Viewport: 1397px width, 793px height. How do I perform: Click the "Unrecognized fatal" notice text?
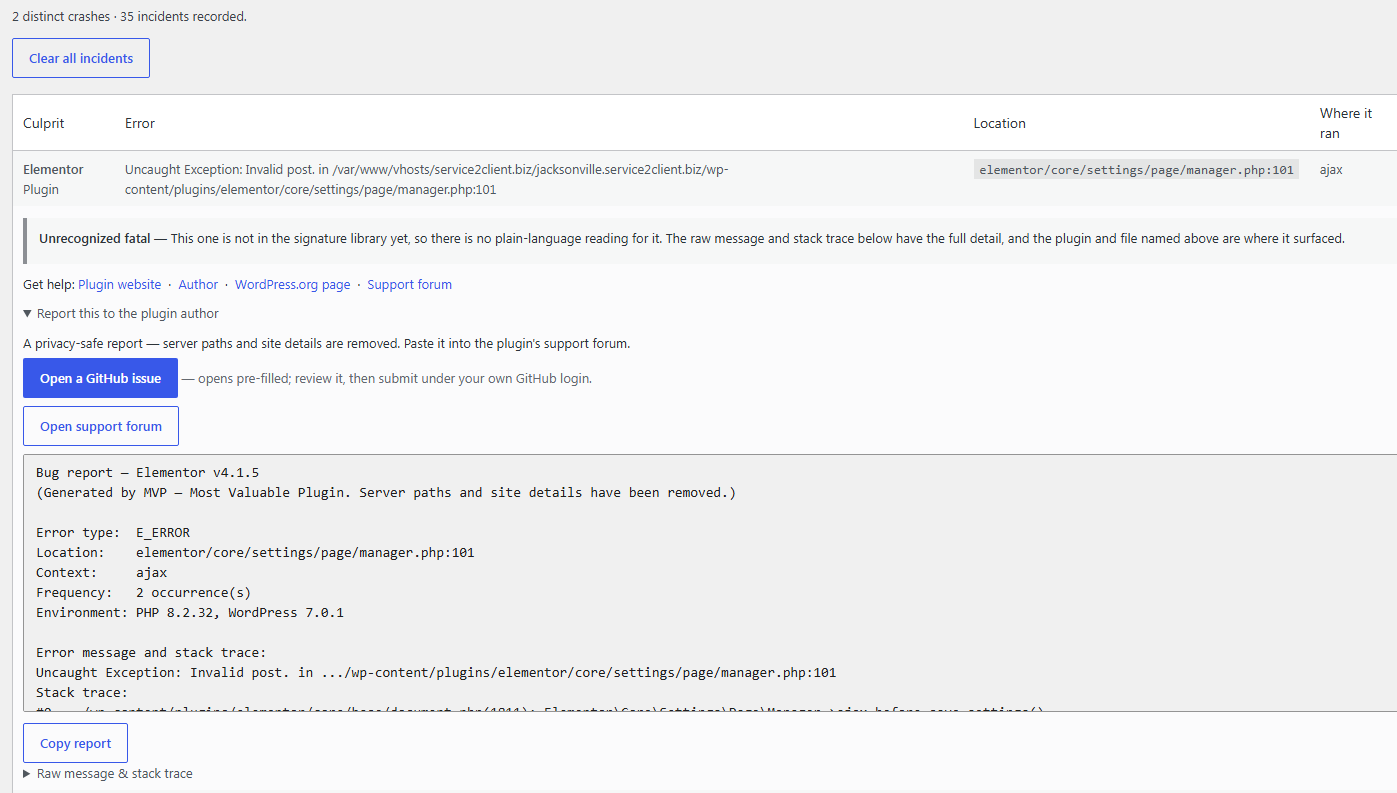pyautogui.click(x=692, y=238)
